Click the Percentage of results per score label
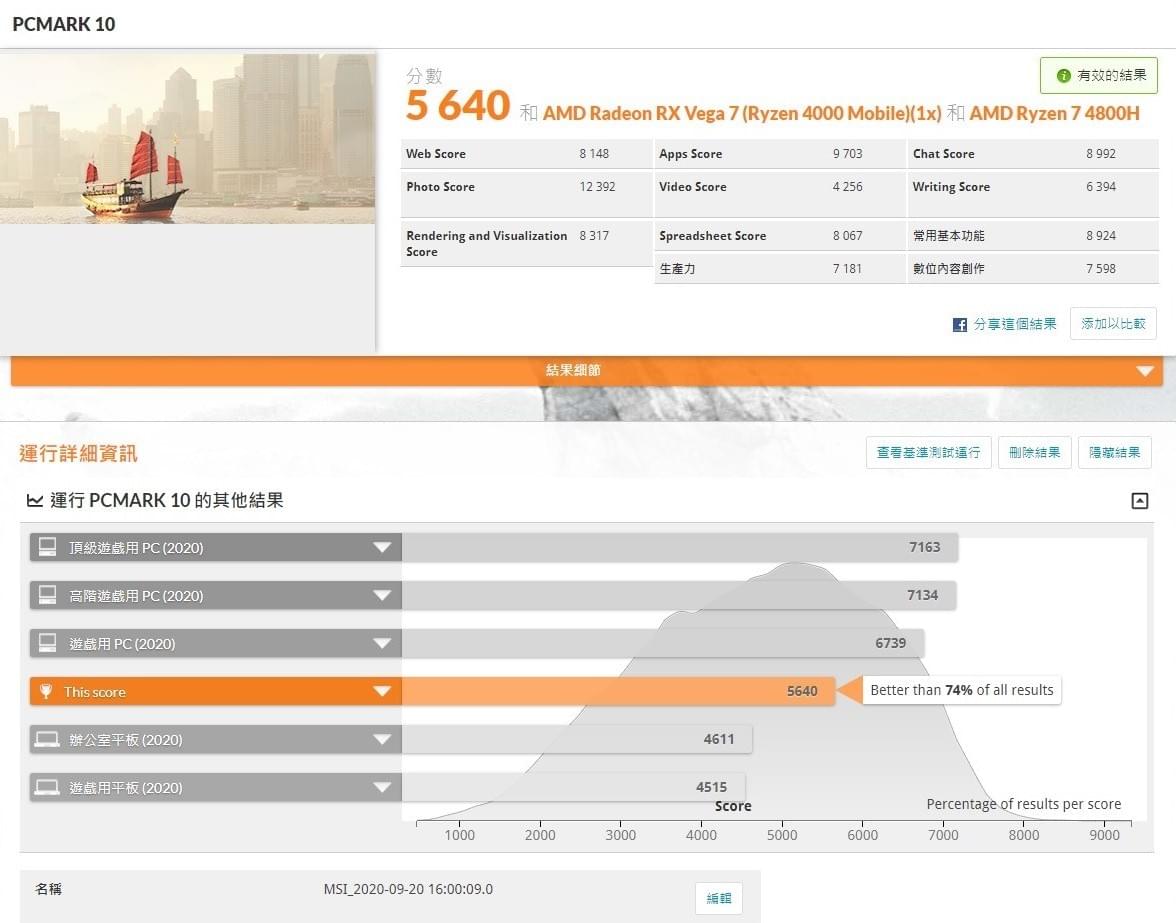Viewport: 1176px width, 923px height. pos(1024,804)
